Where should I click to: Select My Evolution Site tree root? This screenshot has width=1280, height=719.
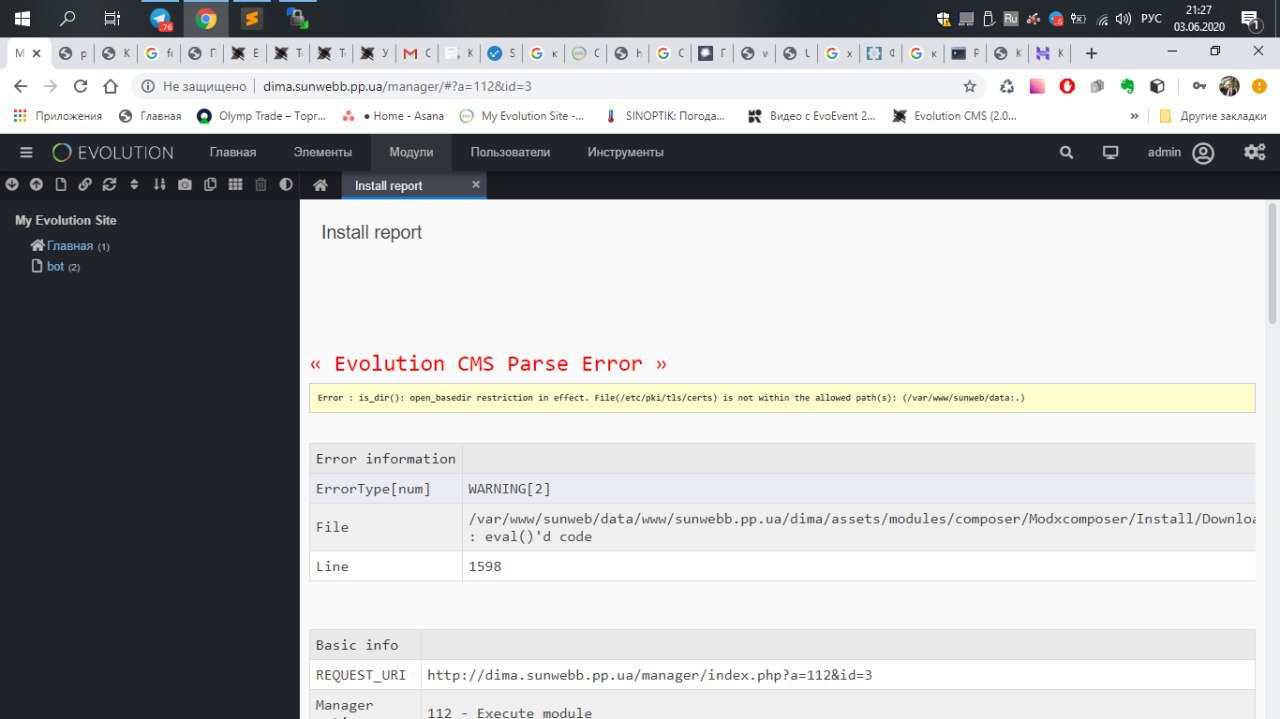coord(66,220)
